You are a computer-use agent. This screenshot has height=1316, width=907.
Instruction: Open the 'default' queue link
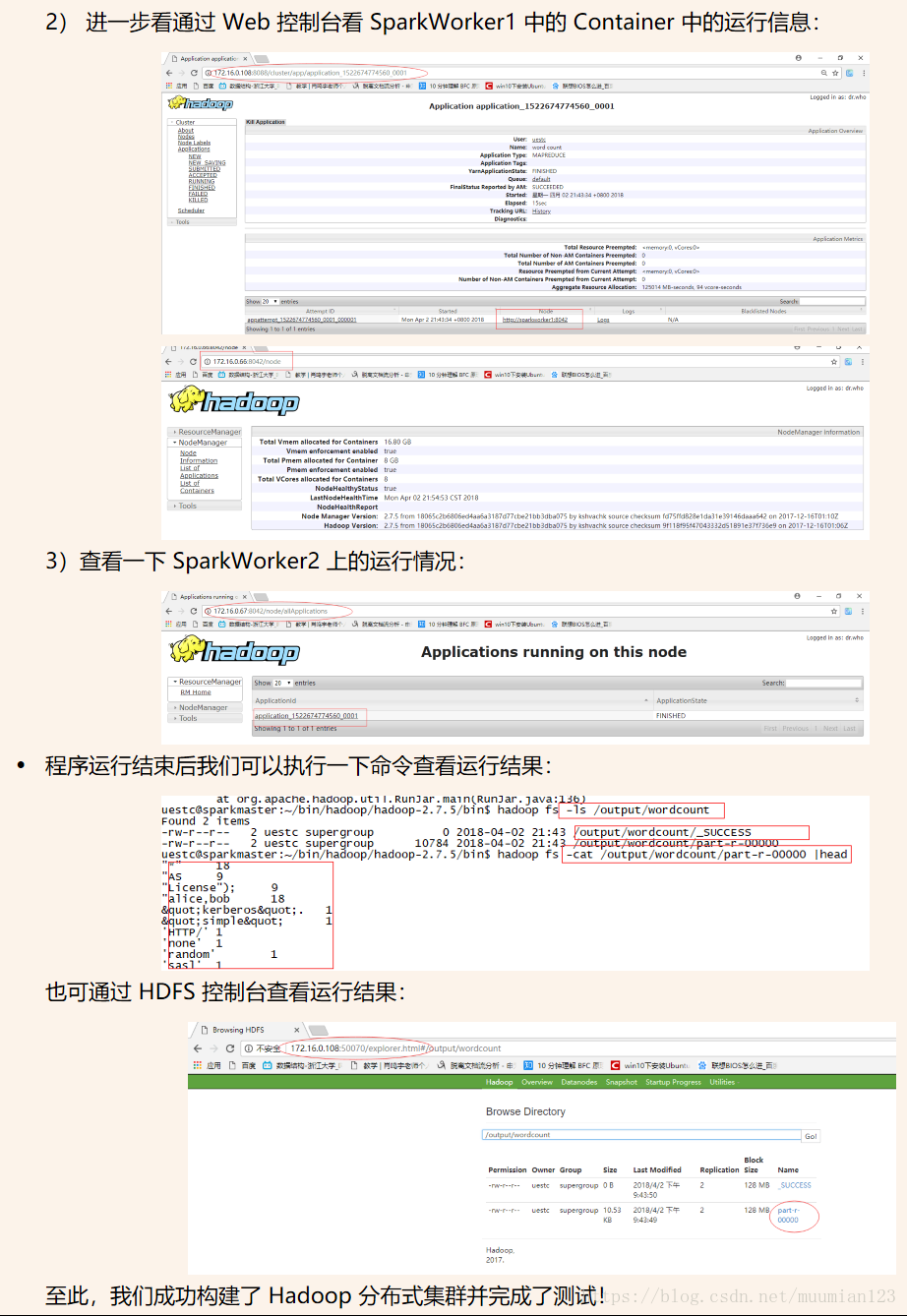pyautogui.click(x=541, y=179)
